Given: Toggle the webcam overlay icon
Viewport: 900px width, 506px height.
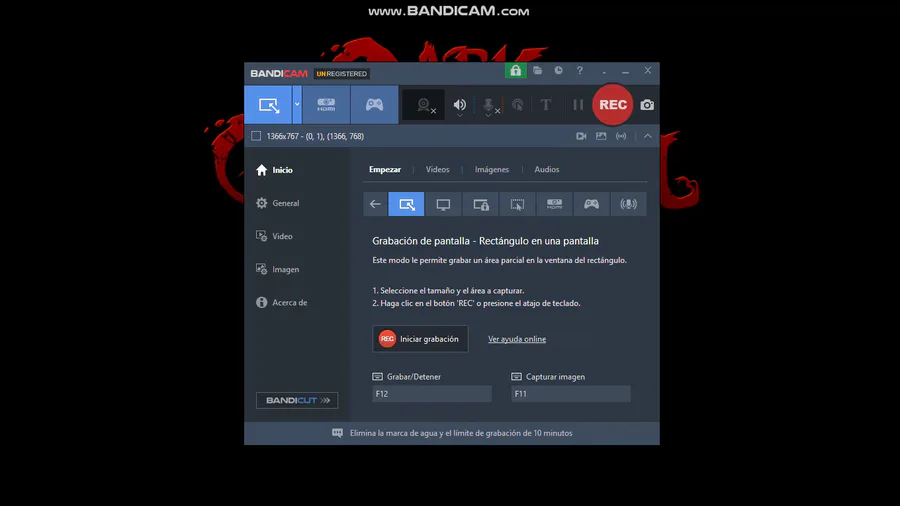Looking at the screenshot, I should tap(424, 105).
